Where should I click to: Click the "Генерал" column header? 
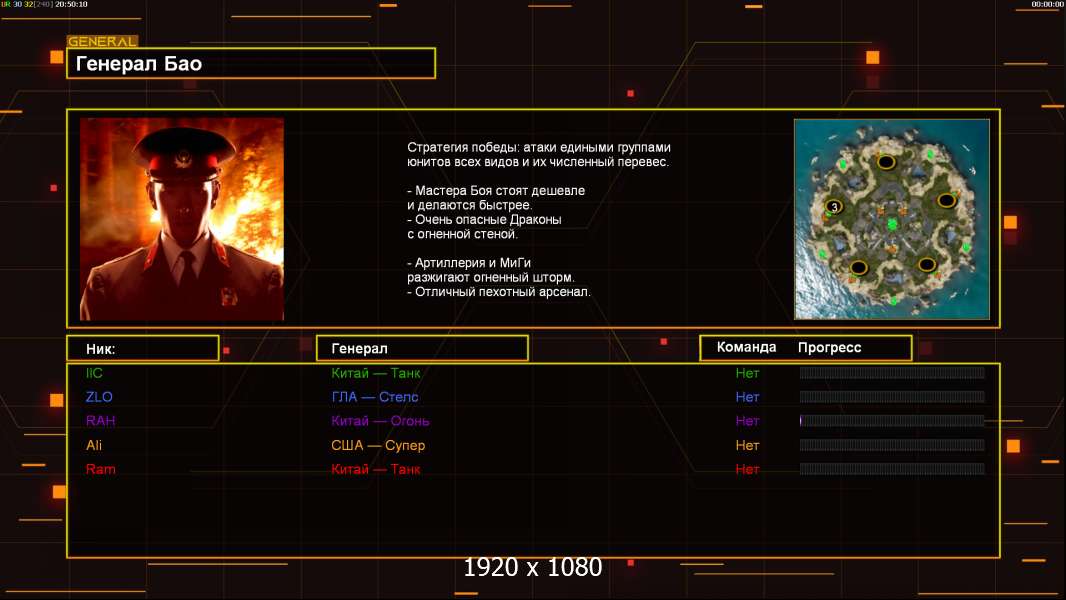click(421, 348)
